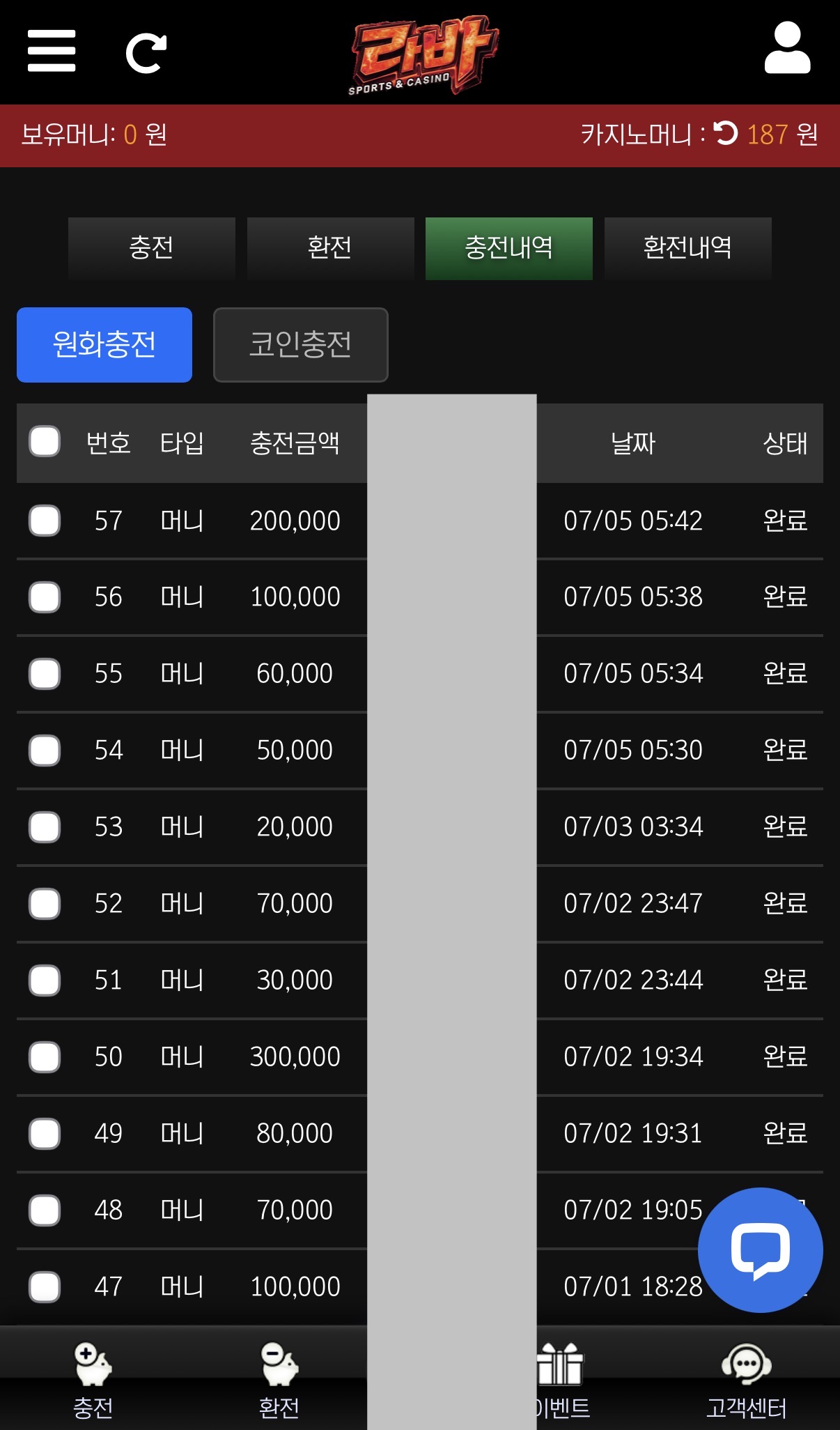Tap the 라바 Sports & Casino logo
The image size is (840, 1430).
[x=423, y=54]
